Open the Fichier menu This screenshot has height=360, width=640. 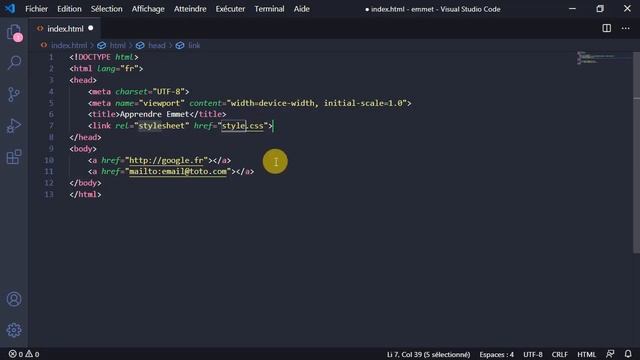36,9
